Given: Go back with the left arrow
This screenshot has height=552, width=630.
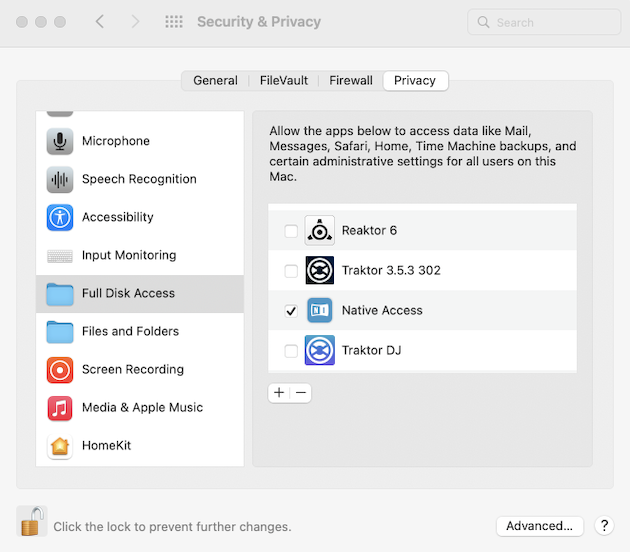Looking at the screenshot, I should tap(100, 22).
